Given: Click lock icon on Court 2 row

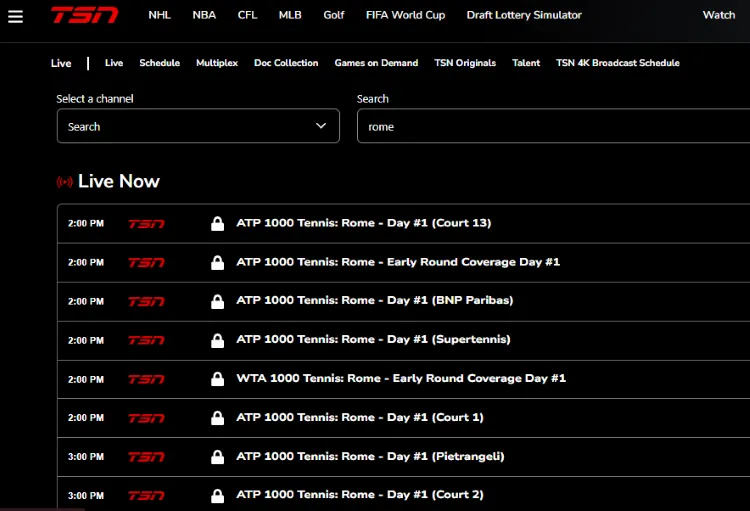Looking at the screenshot, I should click(218, 496).
